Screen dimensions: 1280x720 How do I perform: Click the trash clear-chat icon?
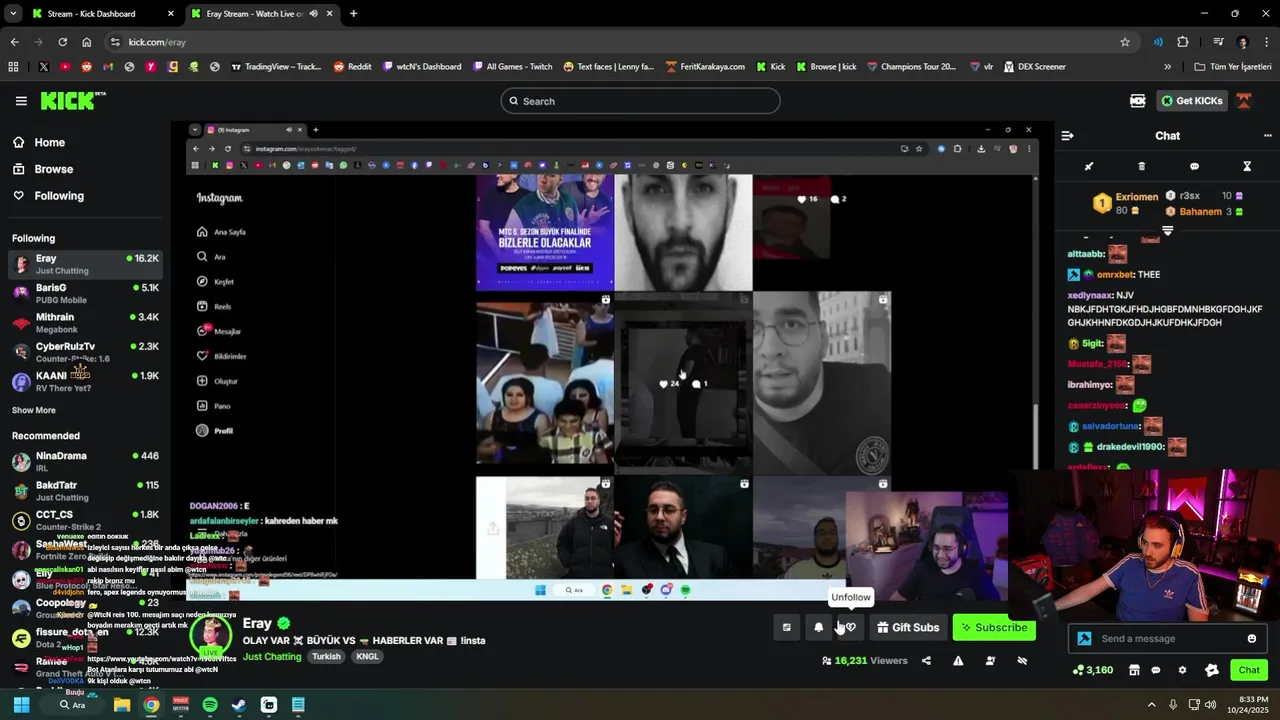click(x=1142, y=166)
